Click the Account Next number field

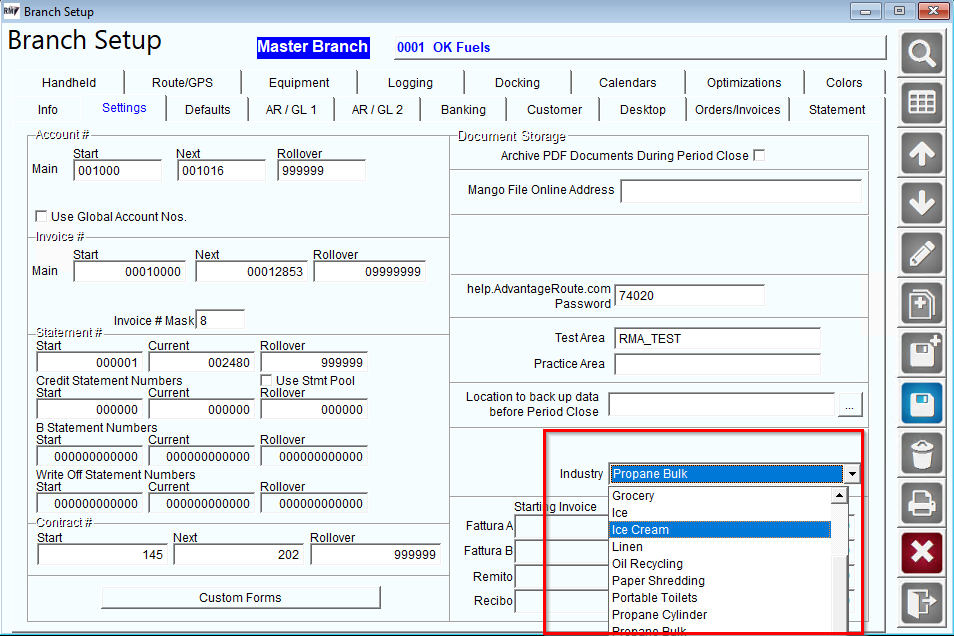pos(221,170)
